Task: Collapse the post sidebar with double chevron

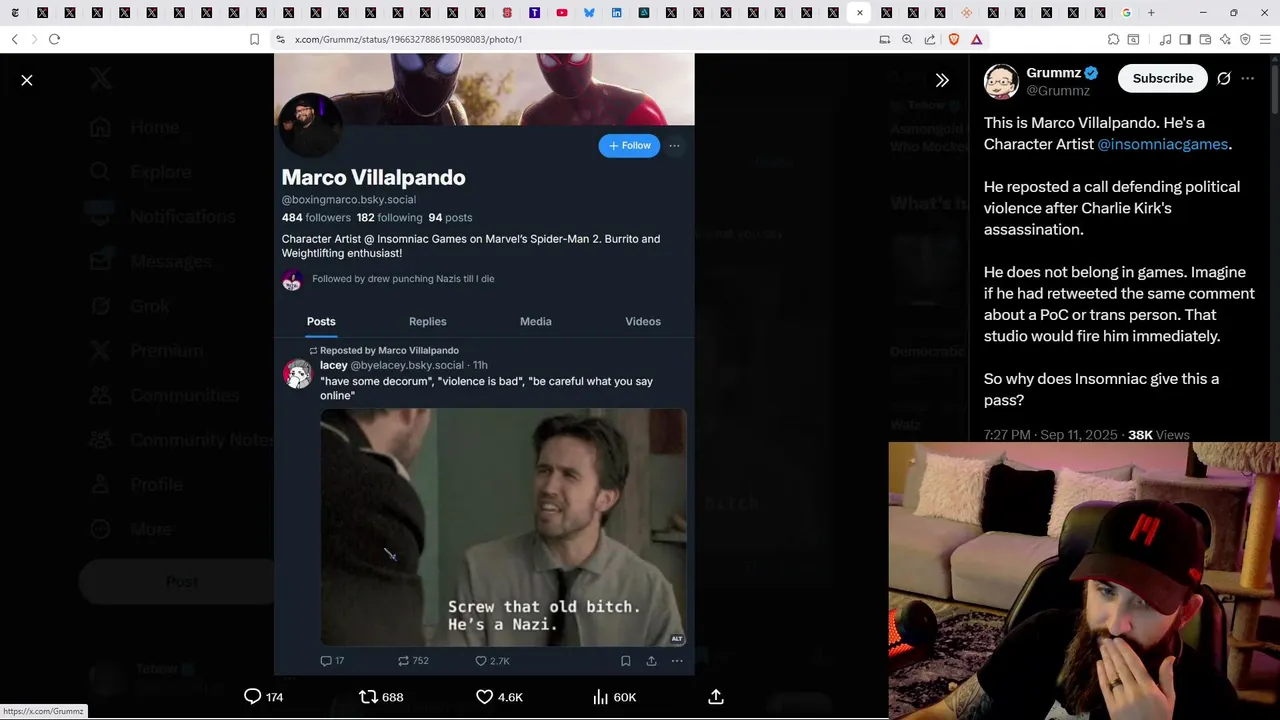Action: click(x=942, y=80)
